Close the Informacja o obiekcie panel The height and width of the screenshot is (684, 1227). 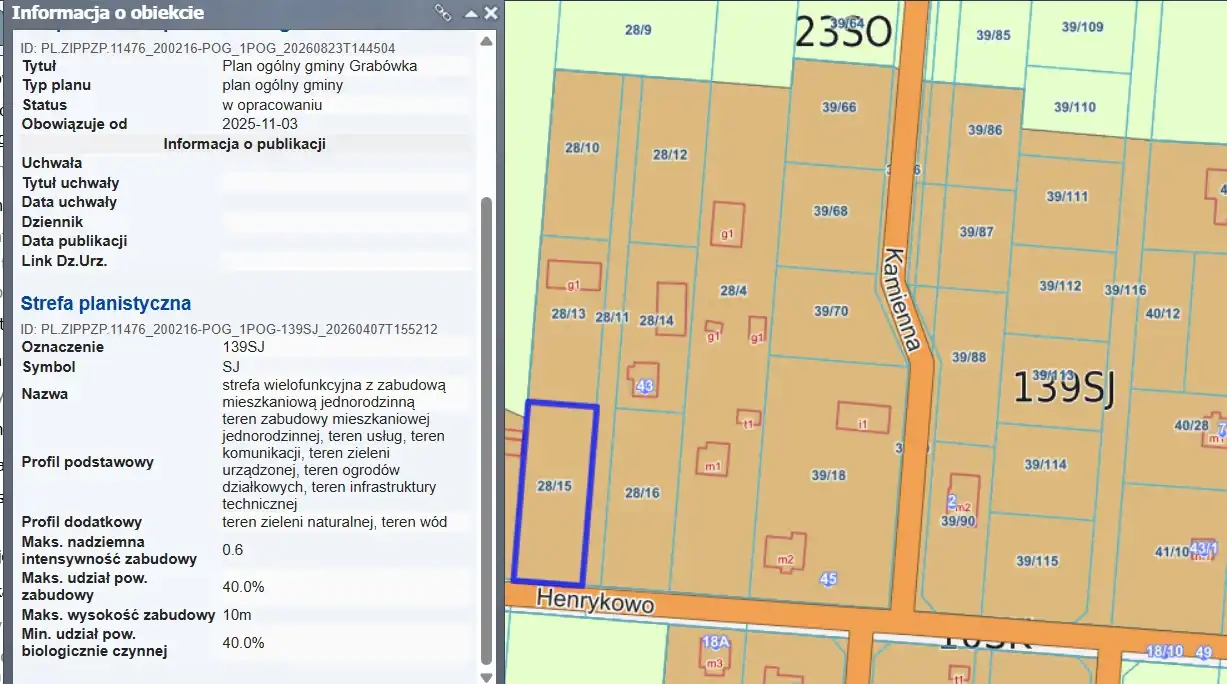[x=490, y=13]
